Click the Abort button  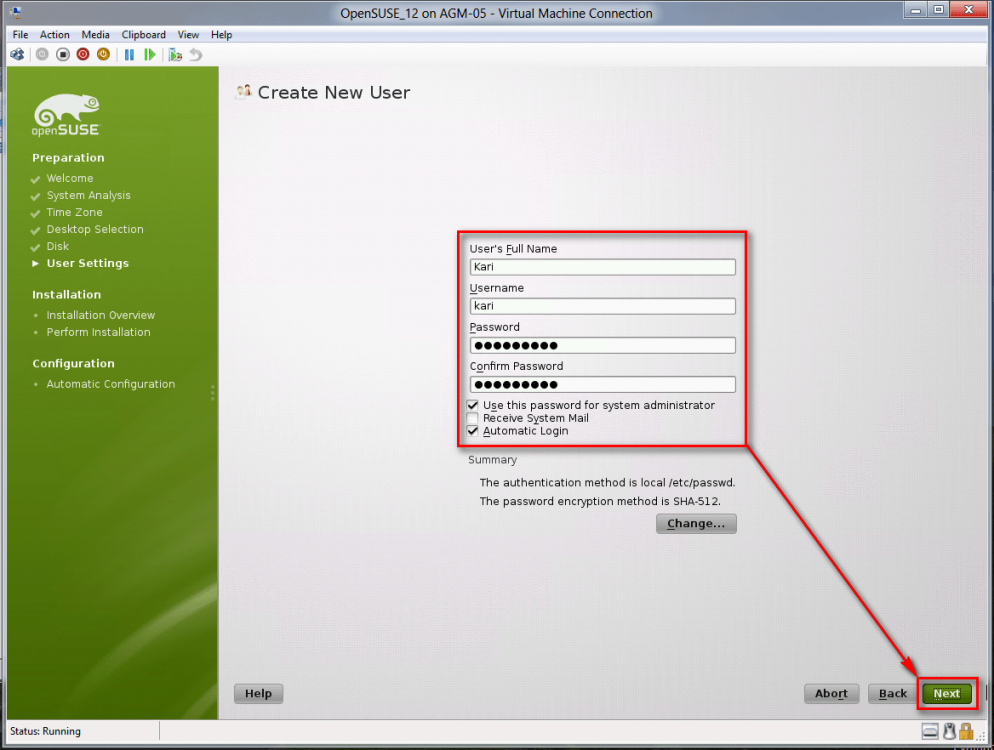pos(831,693)
